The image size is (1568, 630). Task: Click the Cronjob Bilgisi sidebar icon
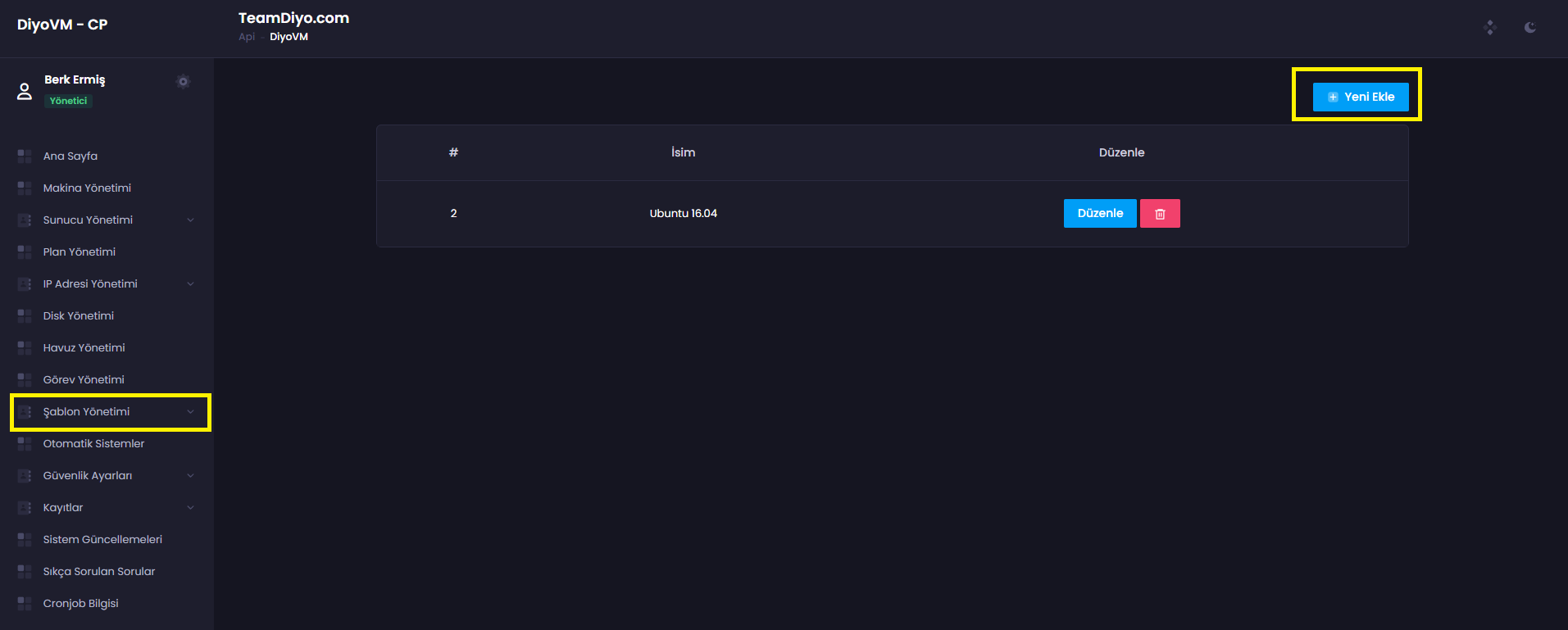pos(25,603)
